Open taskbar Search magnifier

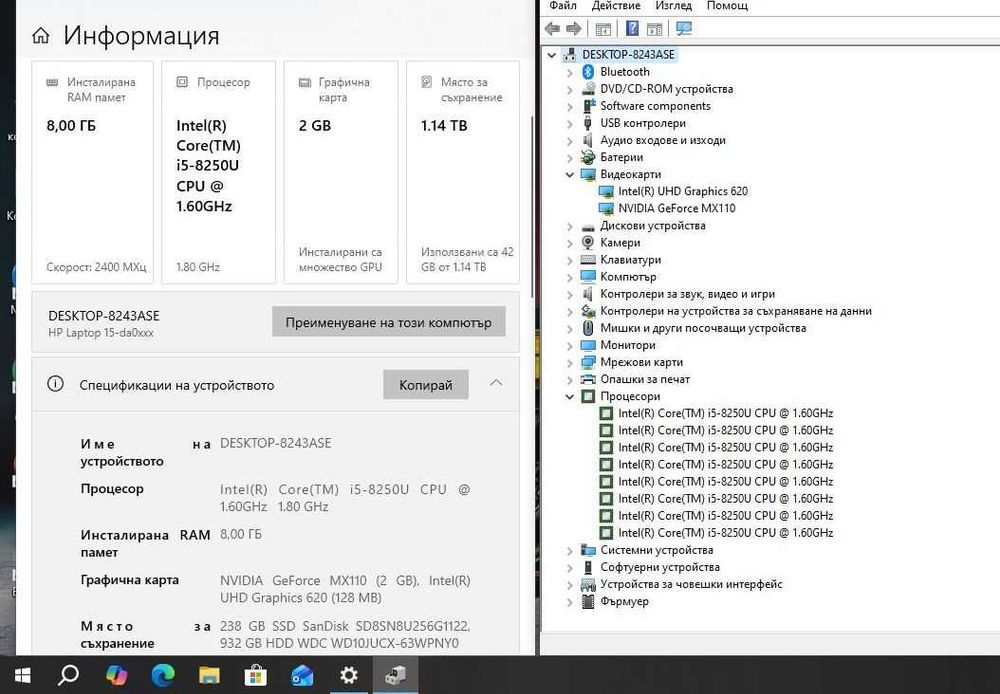click(68, 675)
